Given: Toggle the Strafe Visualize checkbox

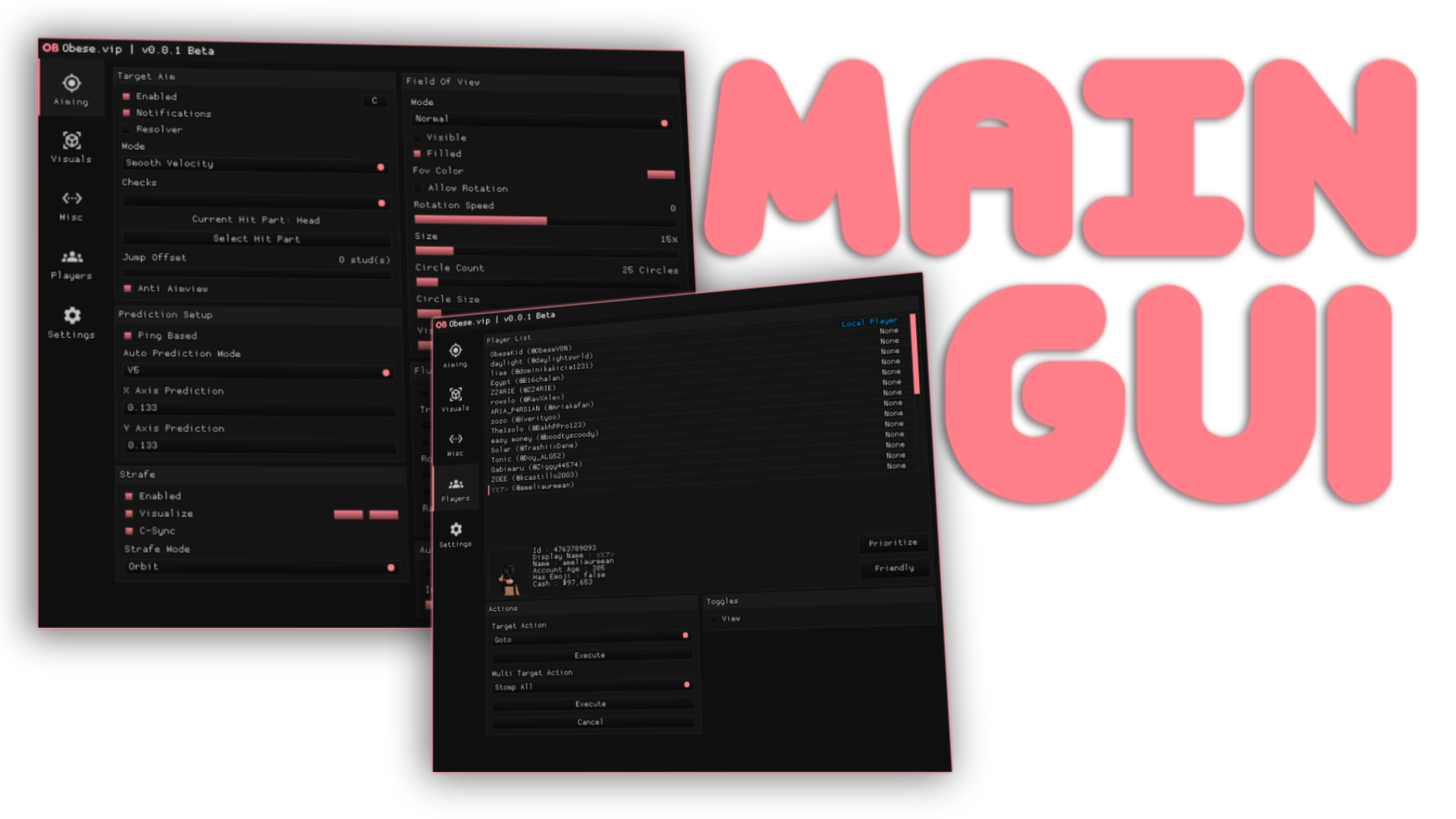Looking at the screenshot, I should point(129,513).
